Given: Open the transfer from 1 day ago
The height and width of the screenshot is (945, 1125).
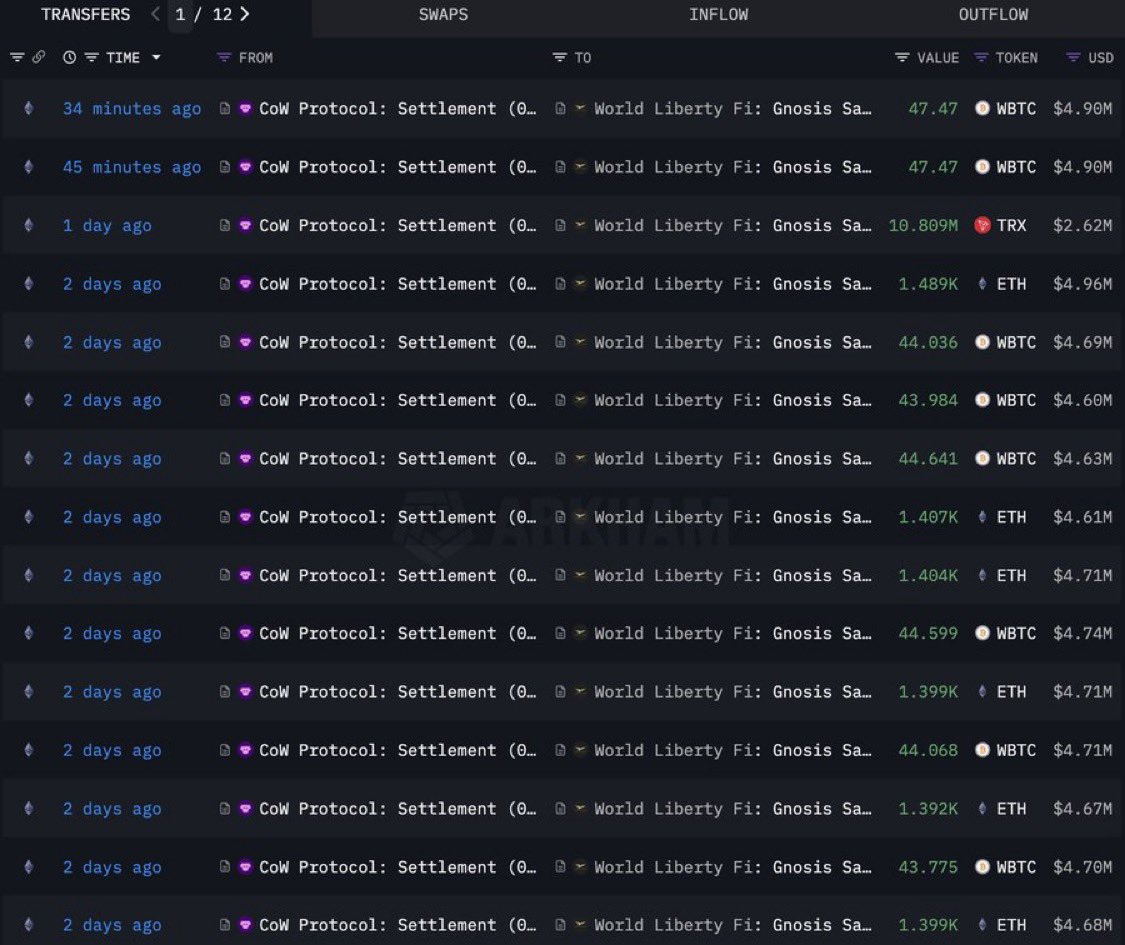Looking at the screenshot, I should pyautogui.click(x=107, y=225).
